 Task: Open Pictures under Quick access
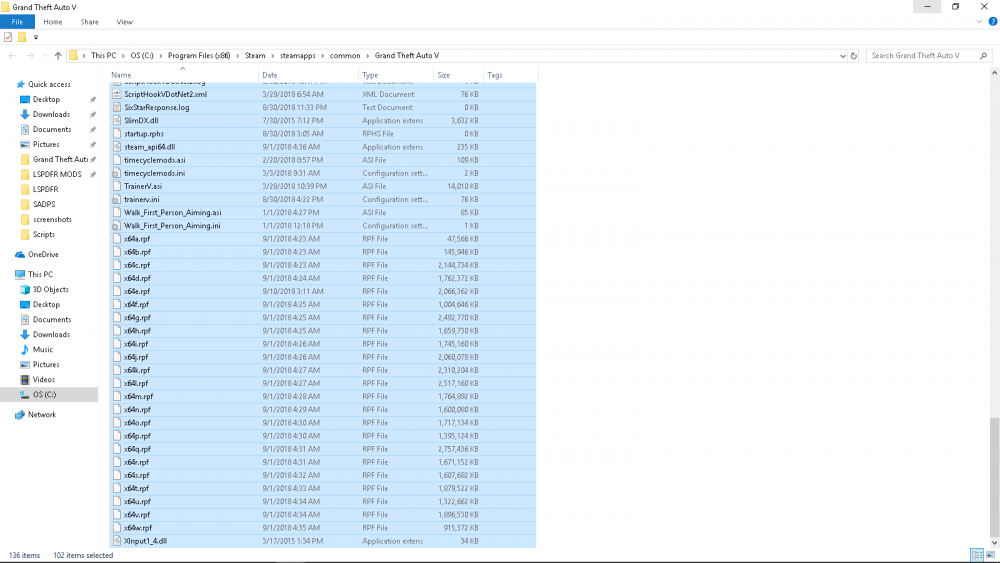(x=46, y=145)
